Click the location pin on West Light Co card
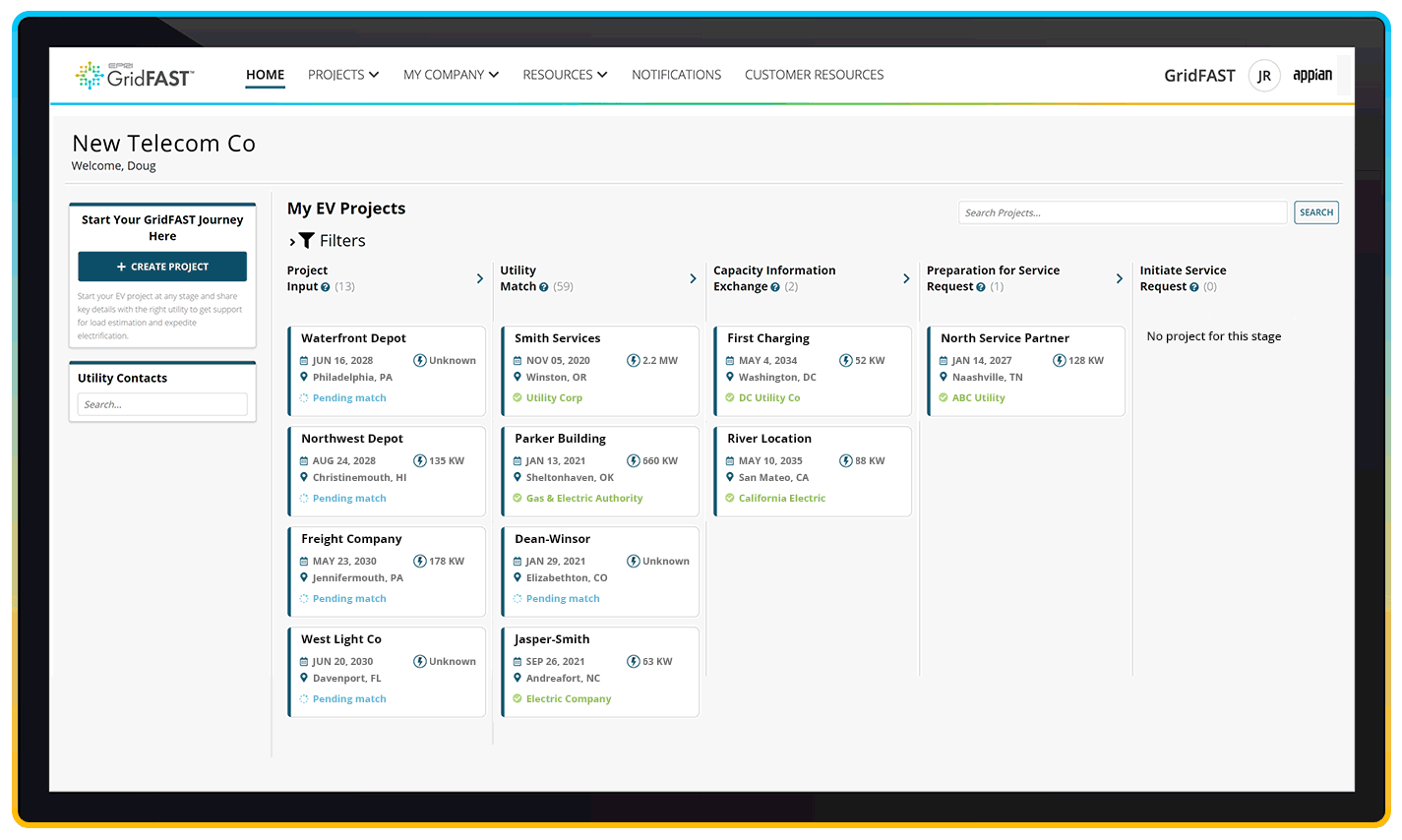This screenshot has width=1402, height=840. point(304,678)
